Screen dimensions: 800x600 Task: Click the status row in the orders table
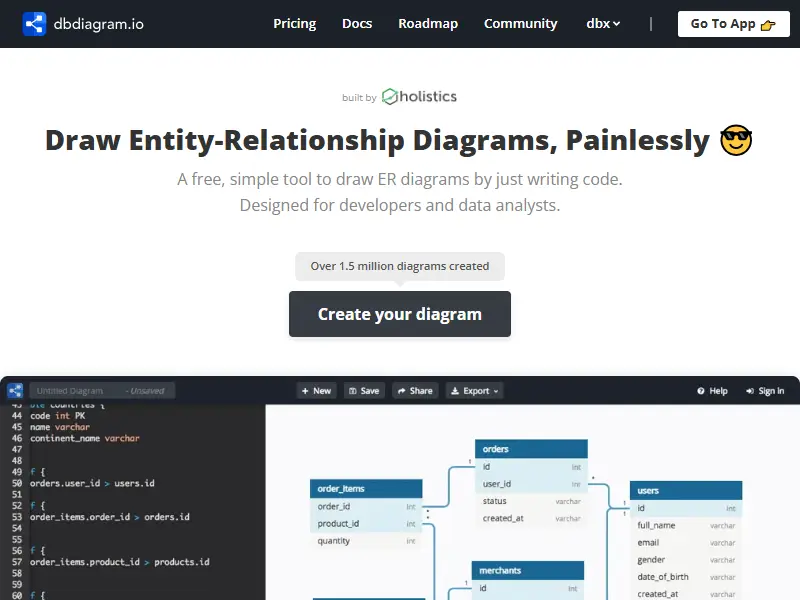531,501
